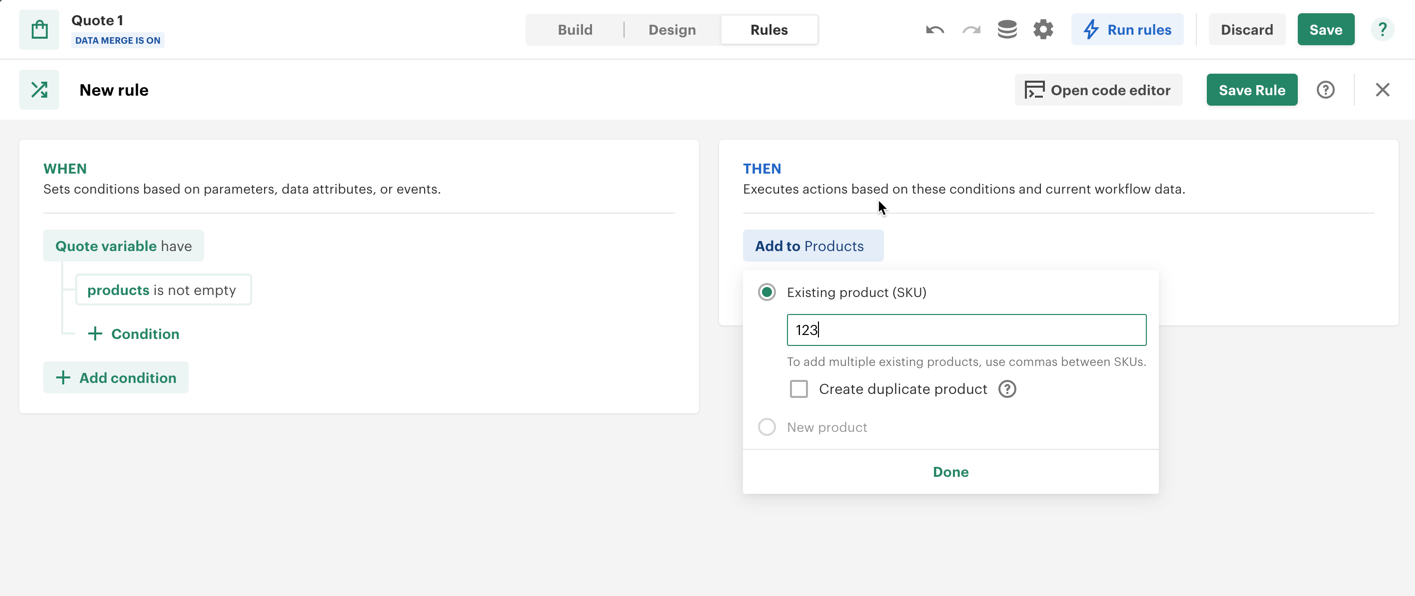
Task: Switch to the Build tab
Action: (574, 29)
